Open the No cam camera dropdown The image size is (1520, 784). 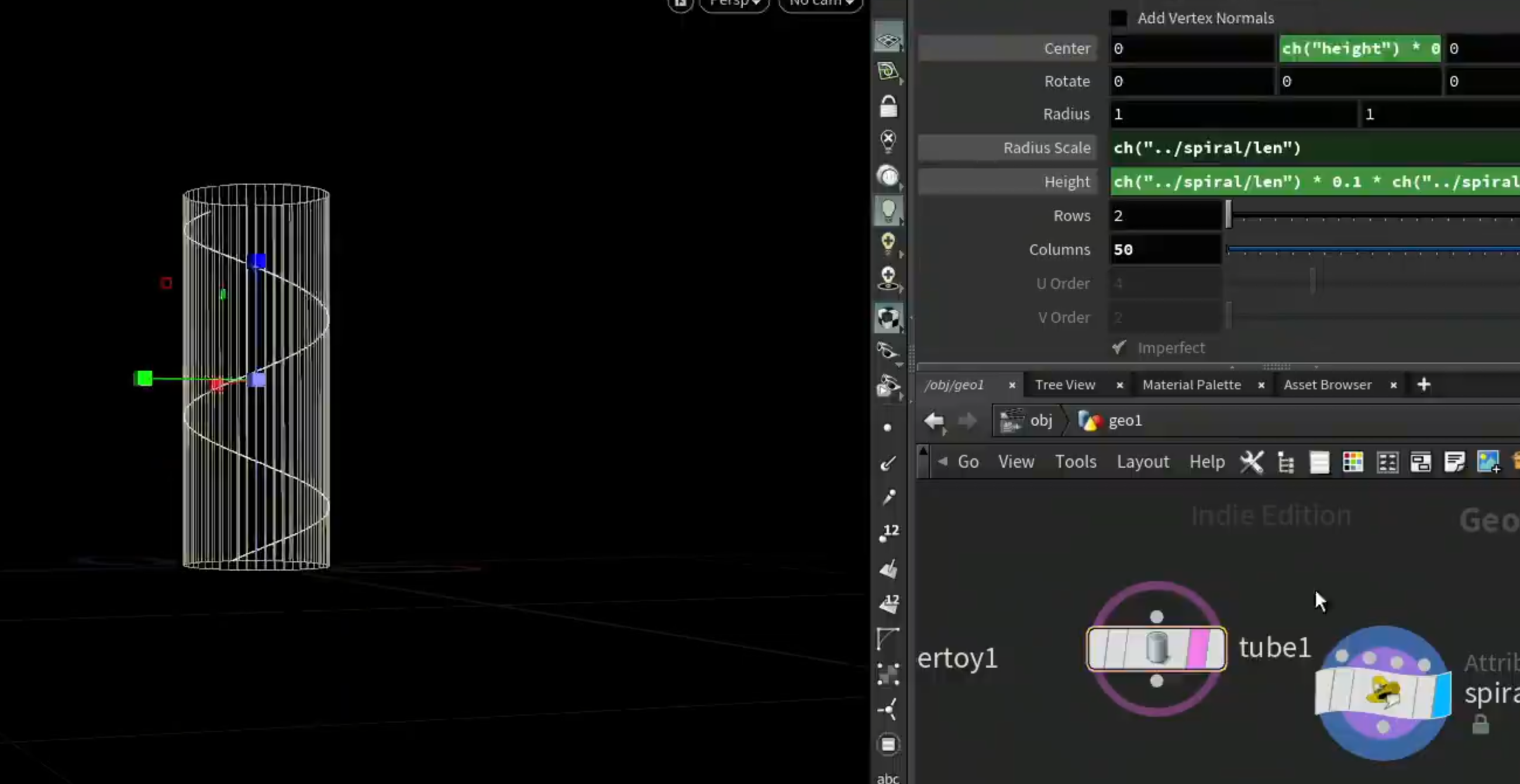tap(821, 4)
